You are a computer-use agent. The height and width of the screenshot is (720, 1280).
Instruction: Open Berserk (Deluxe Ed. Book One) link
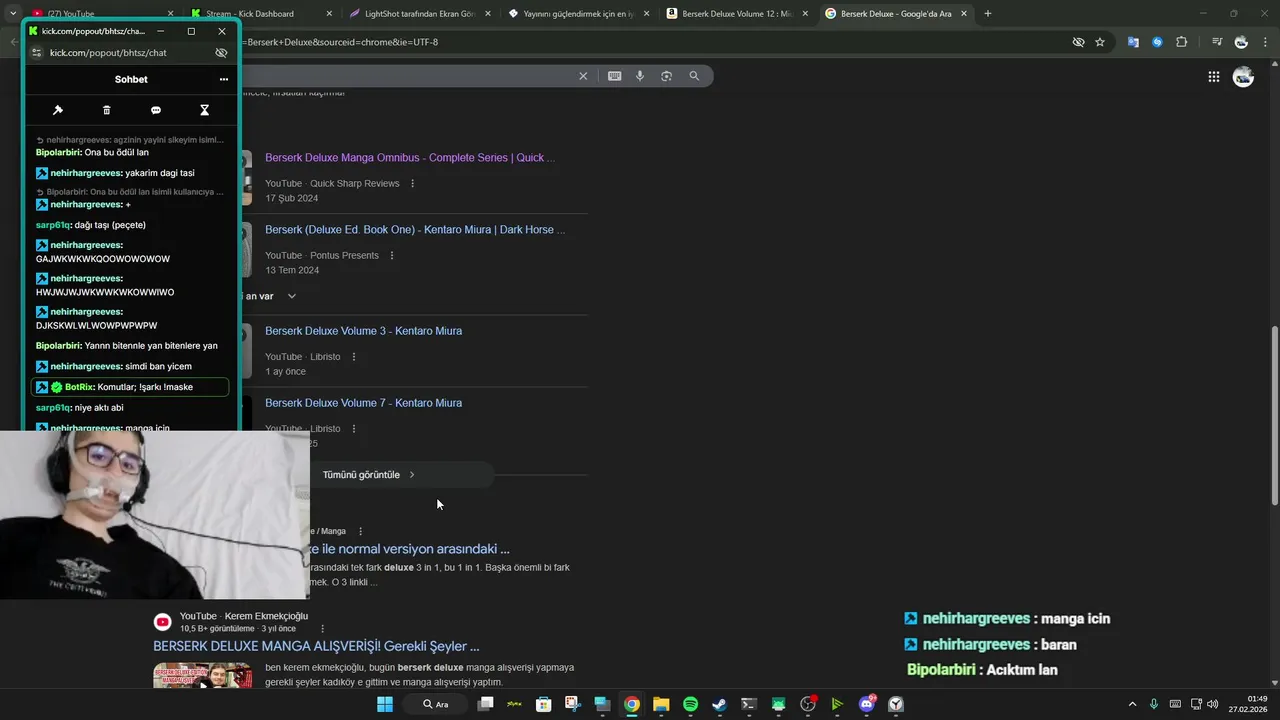tap(415, 229)
